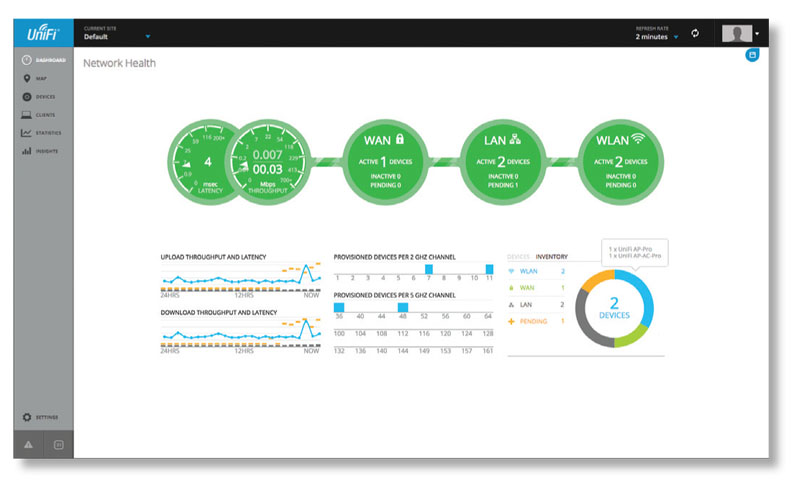Open the Dashboard sidebar icon
Image resolution: width=800 pixels, height=487 pixels.
click(x=27, y=60)
